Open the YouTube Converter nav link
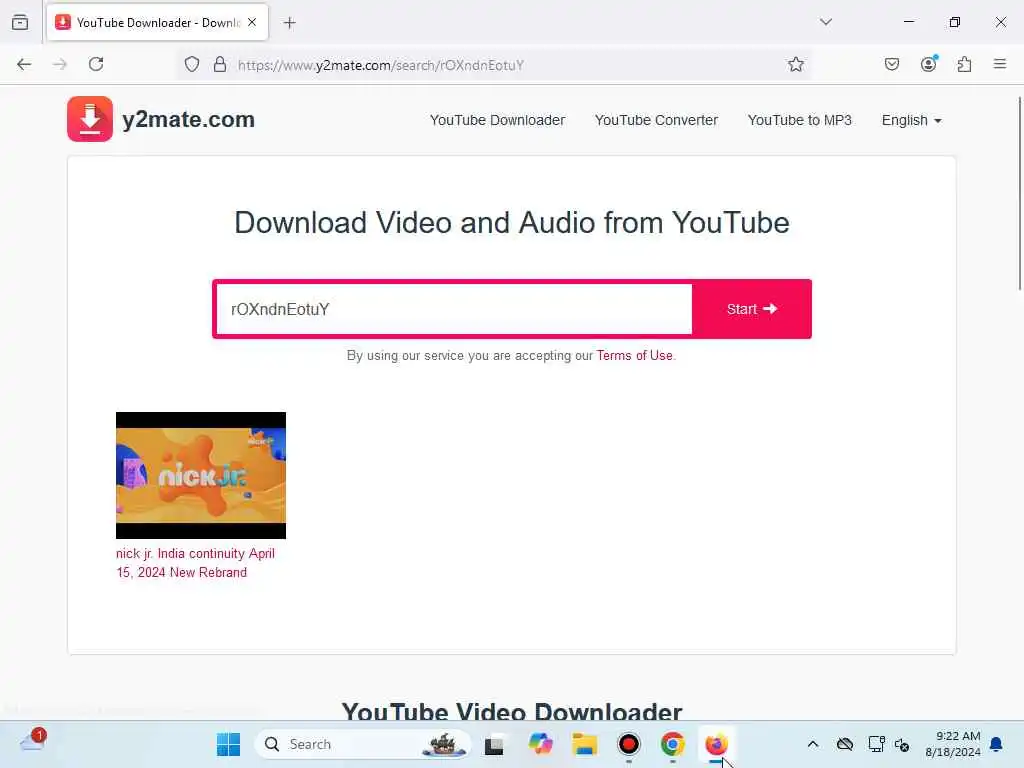The height and width of the screenshot is (768, 1024). 656,120
